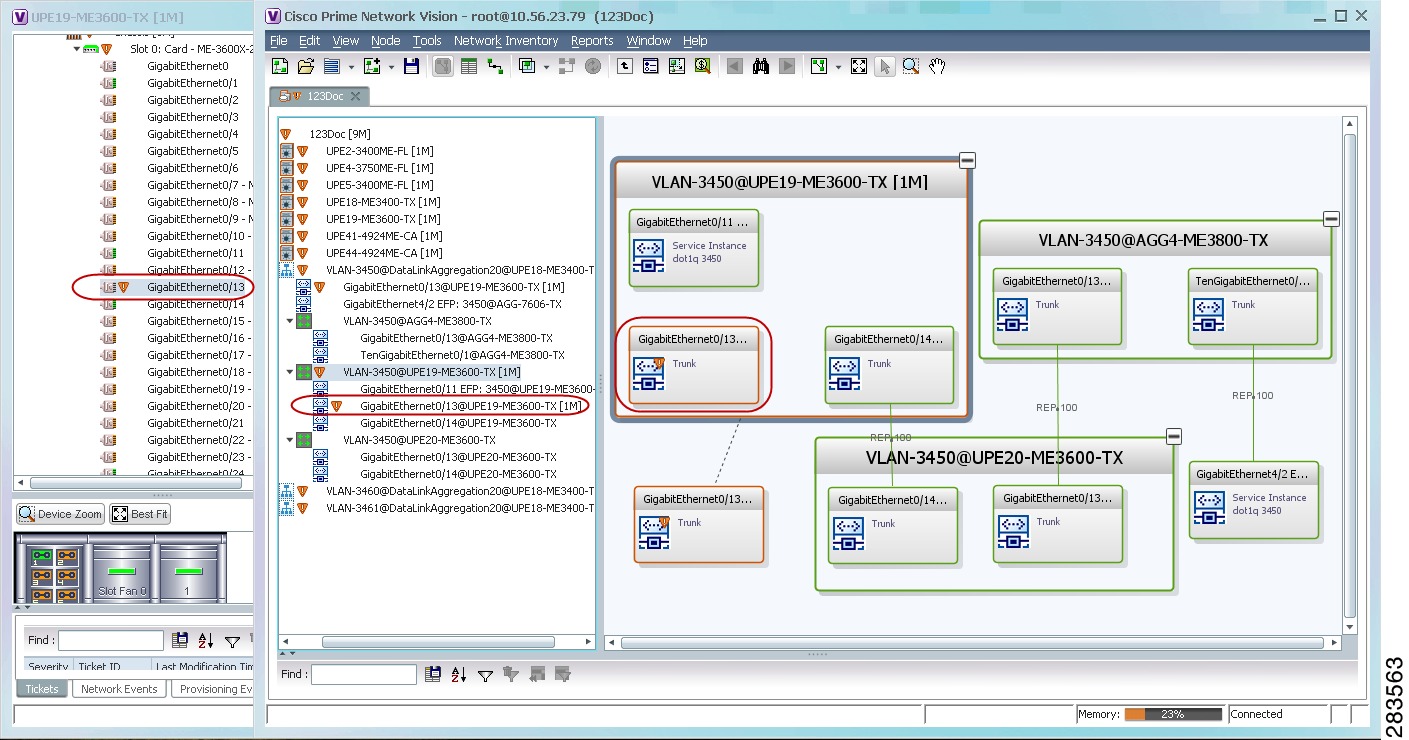1409x740 pixels.
Task: Open the Node menu
Action: coord(385,41)
